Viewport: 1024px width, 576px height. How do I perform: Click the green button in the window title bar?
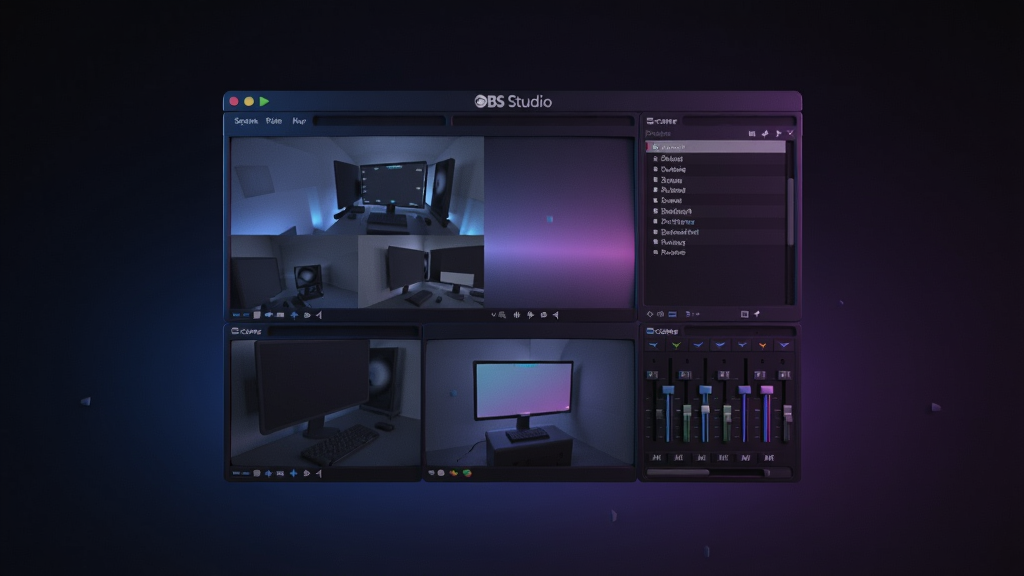[x=264, y=101]
